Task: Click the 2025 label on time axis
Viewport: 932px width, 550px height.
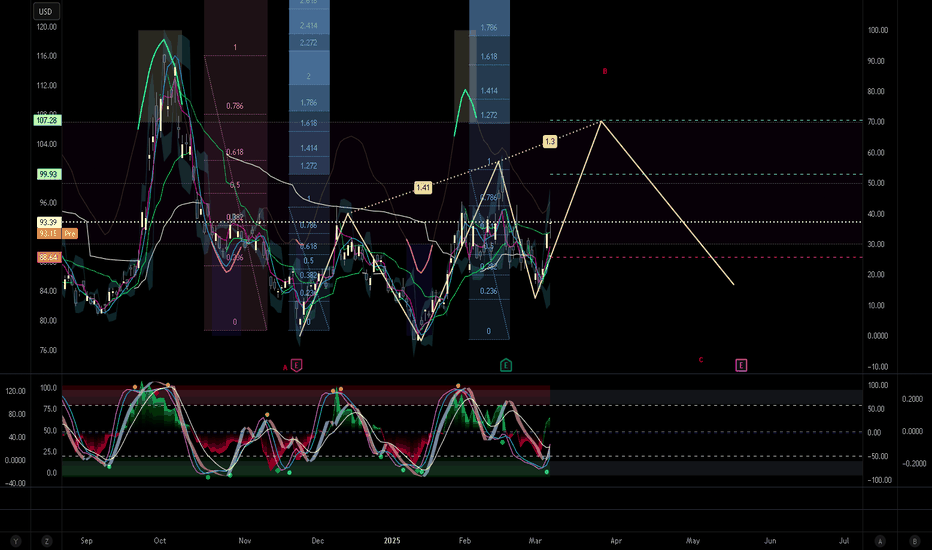Action: pyautogui.click(x=392, y=540)
